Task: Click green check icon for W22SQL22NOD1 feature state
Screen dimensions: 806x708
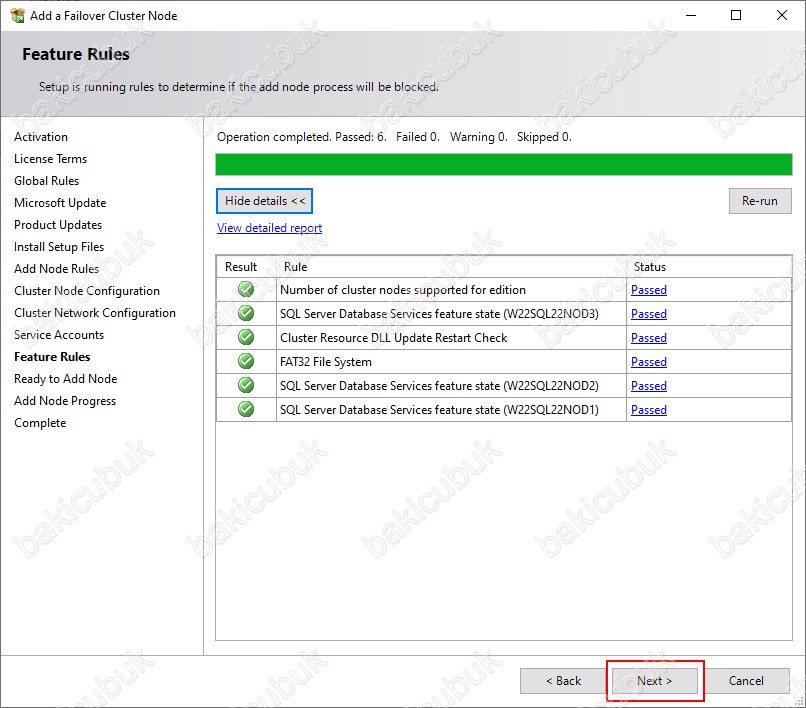Action: tap(246, 409)
